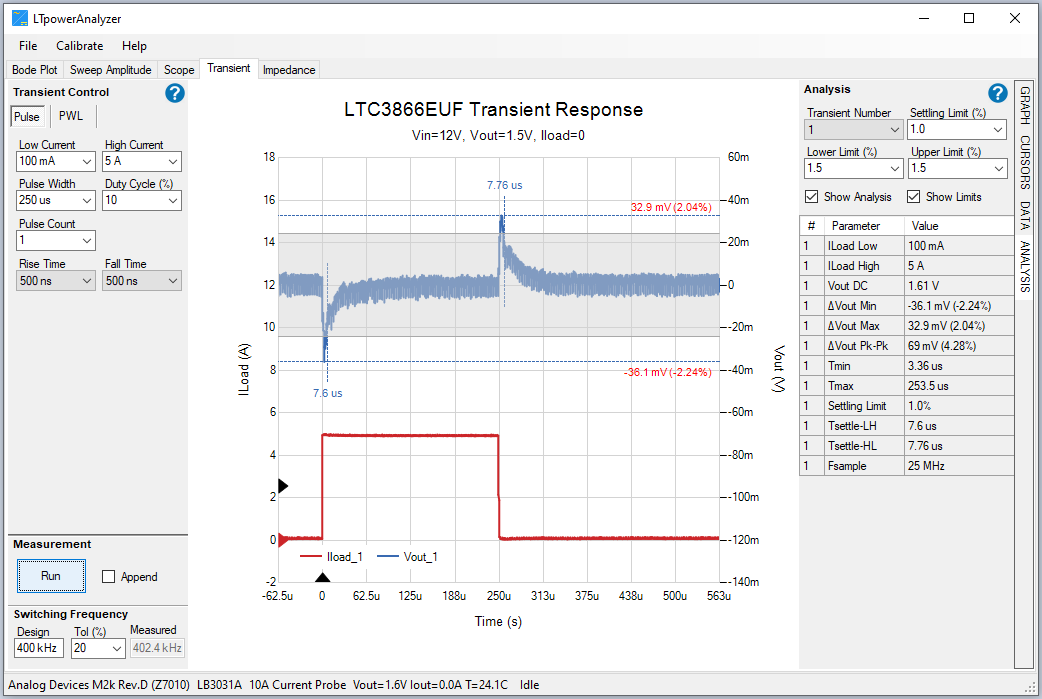This screenshot has width=1042, height=699.
Task: Switch to the Impedance tab
Action: 289,69
